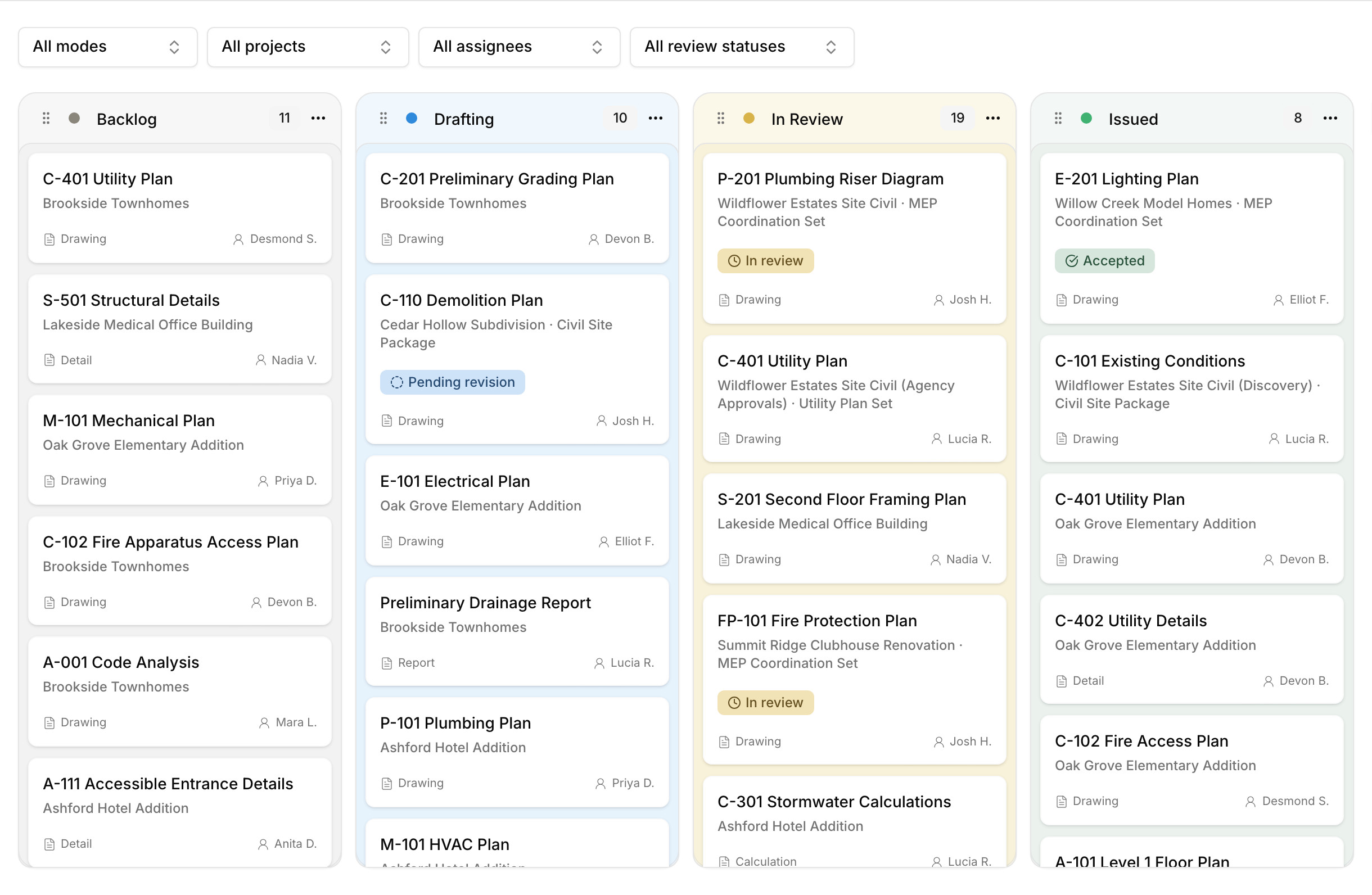This screenshot has height=895, width=1372.
Task: Open the Drafting column options menu
Action: click(x=656, y=118)
